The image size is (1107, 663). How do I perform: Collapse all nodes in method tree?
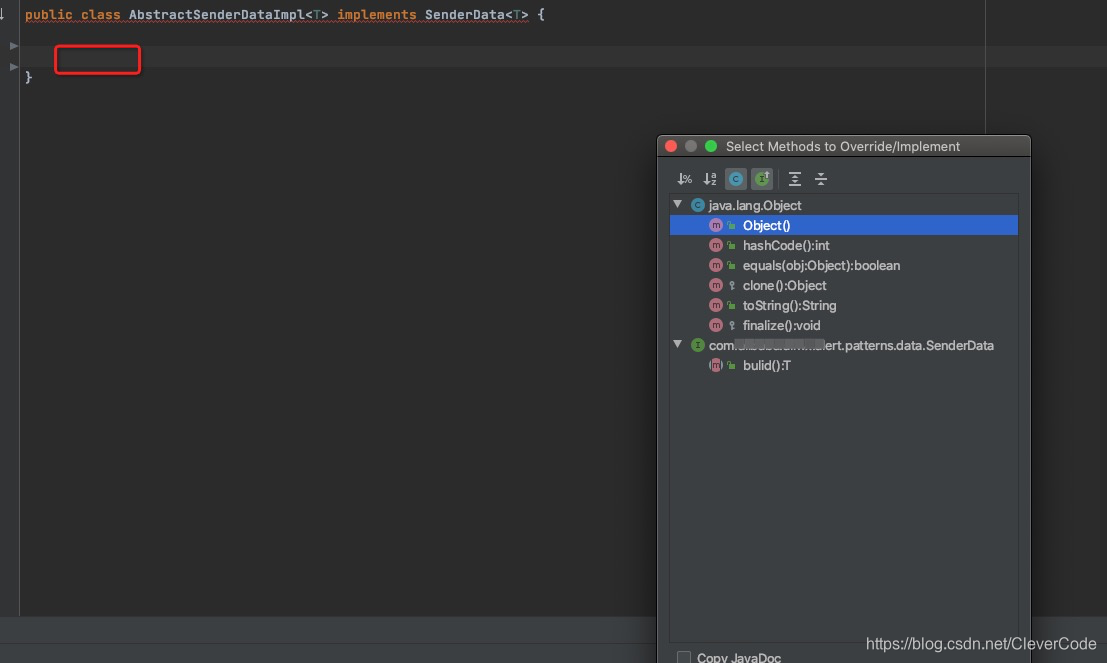[x=820, y=179]
